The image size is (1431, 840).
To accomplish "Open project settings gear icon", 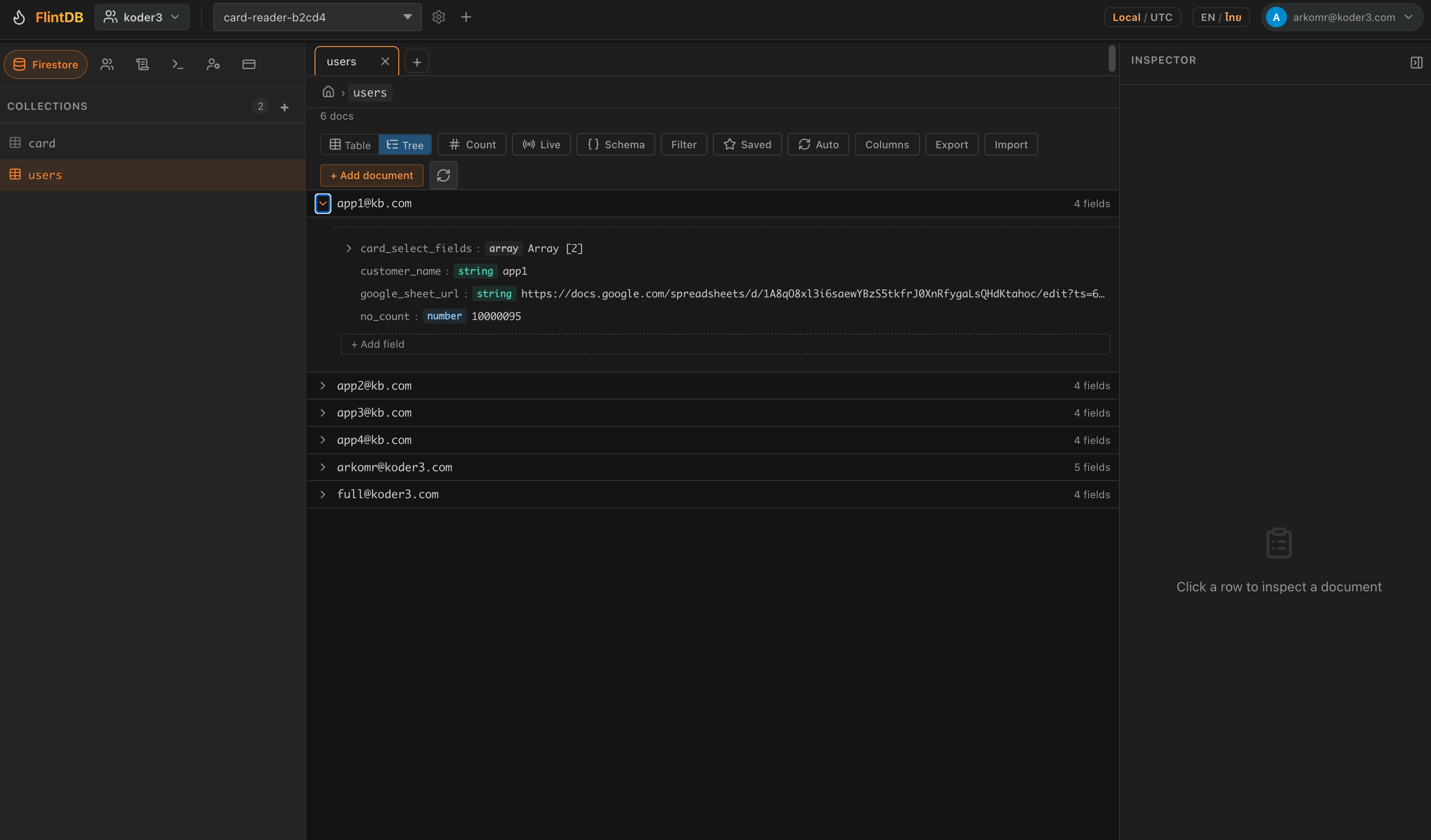I will (x=439, y=17).
